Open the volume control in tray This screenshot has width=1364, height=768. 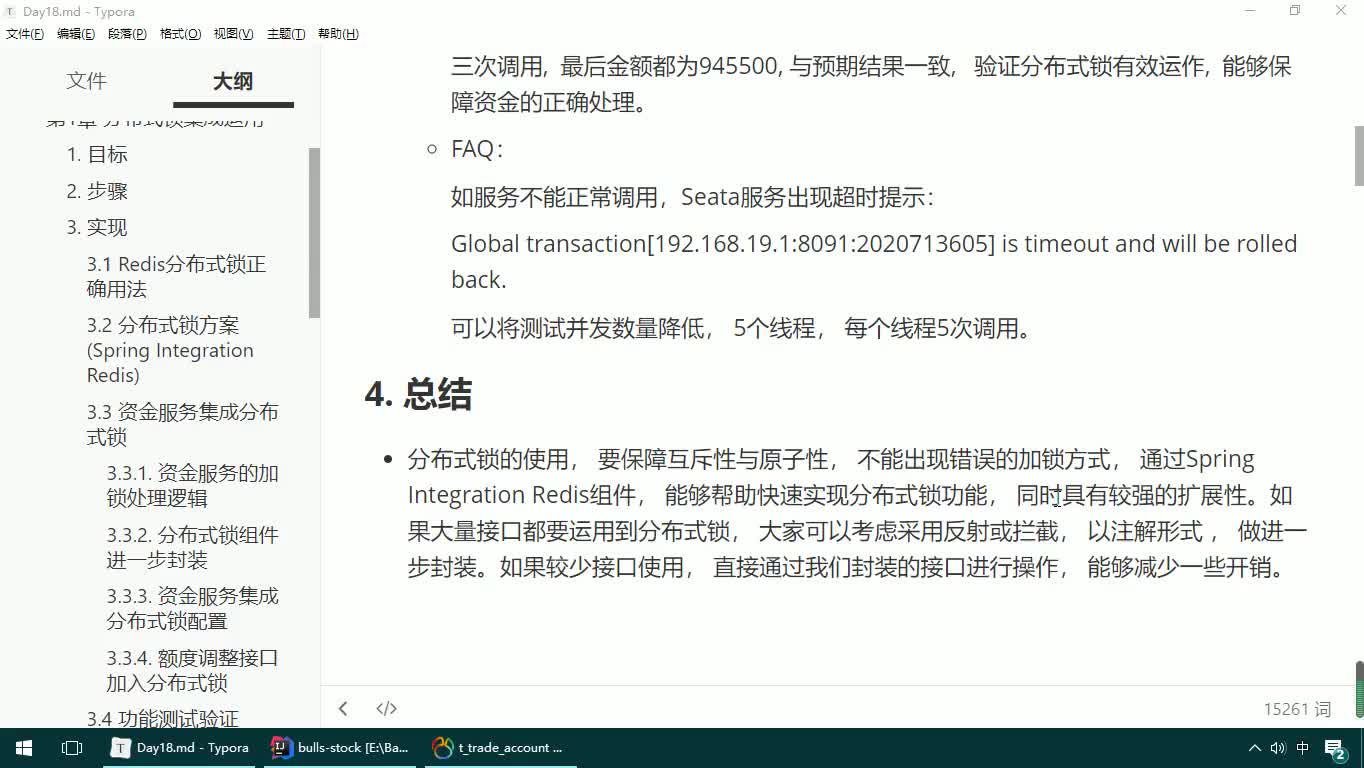[1278, 748]
